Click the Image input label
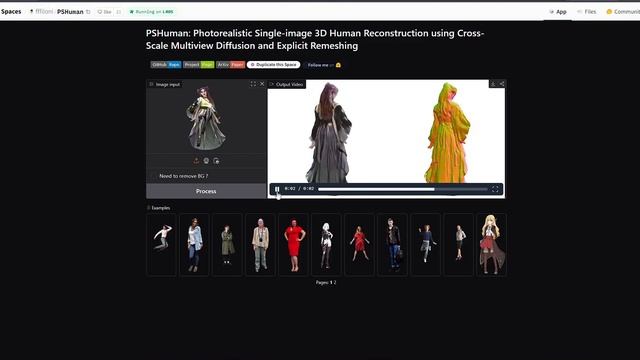 click(x=165, y=84)
